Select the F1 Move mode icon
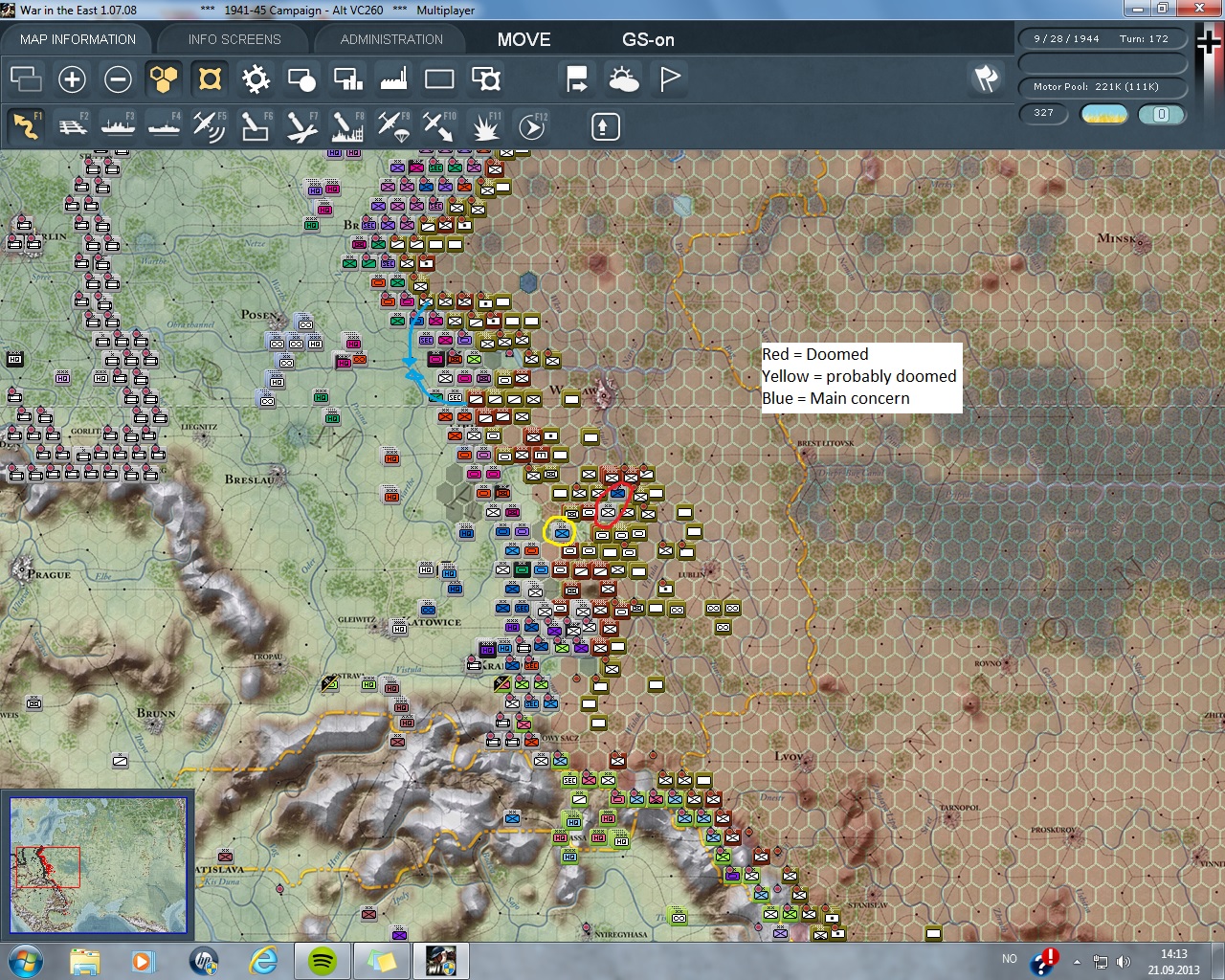The image size is (1225, 980). [x=27, y=126]
